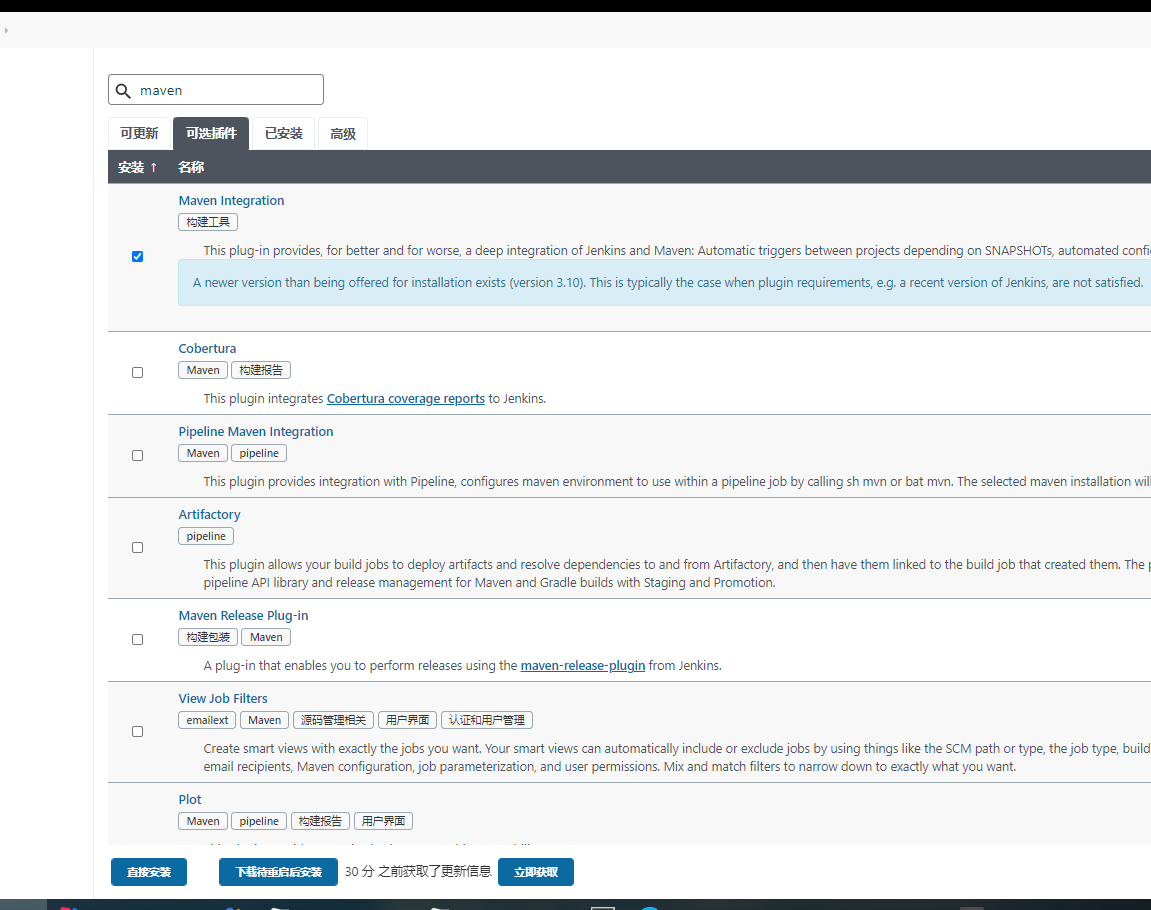Click the 立即获取 button
Viewport: 1151px width, 910px height.
pyautogui.click(x=536, y=872)
